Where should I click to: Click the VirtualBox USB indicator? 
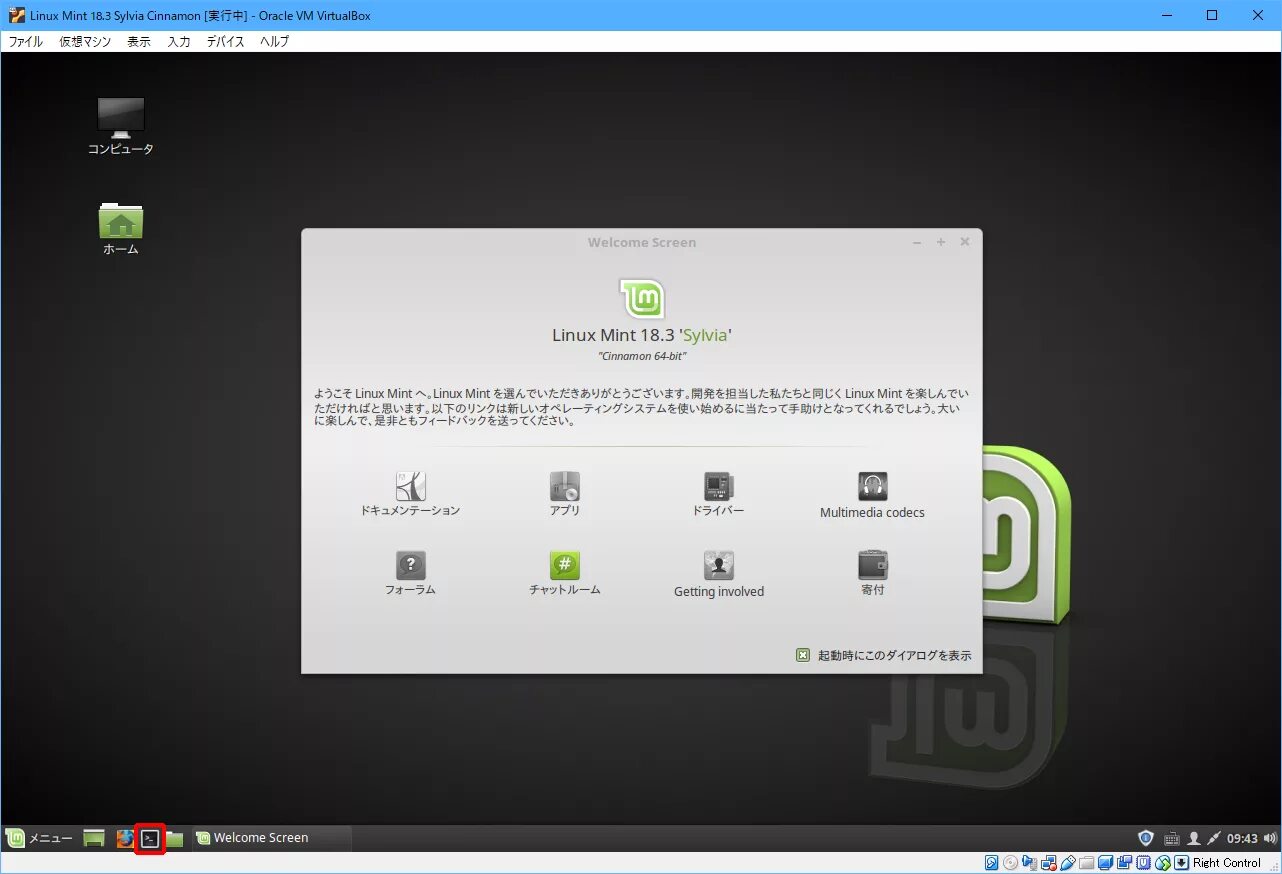[x=1068, y=862]
